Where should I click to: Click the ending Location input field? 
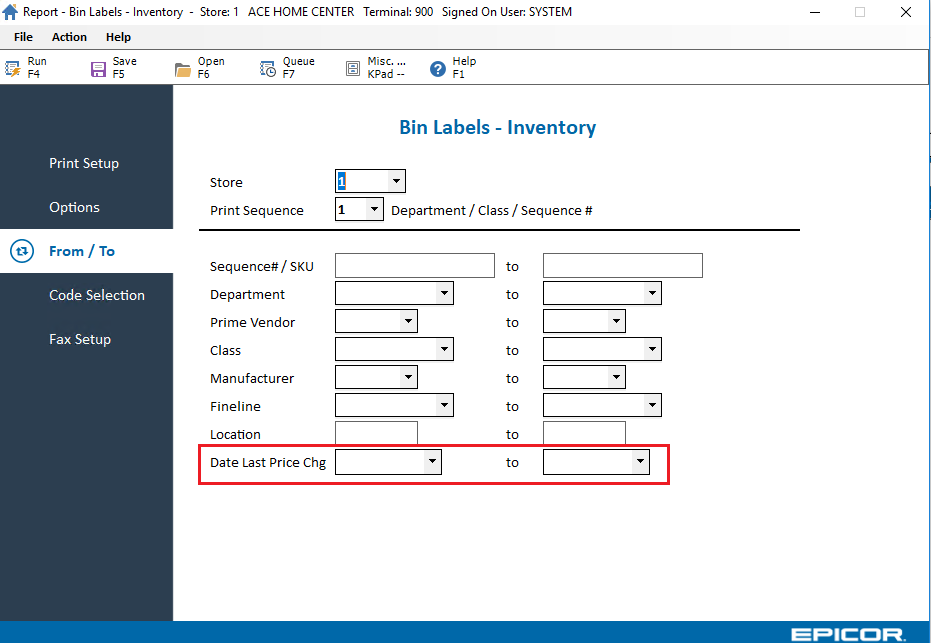(584, 433)
